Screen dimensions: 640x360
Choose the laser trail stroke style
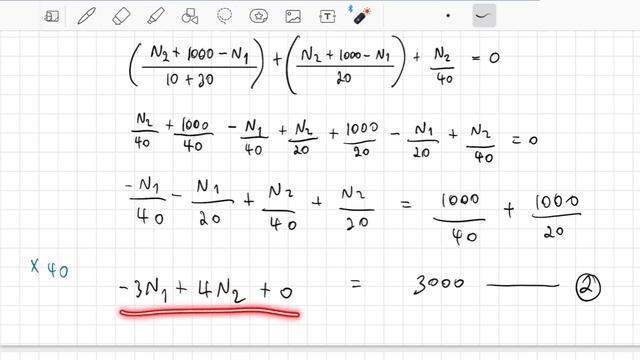tap(484, 16)
